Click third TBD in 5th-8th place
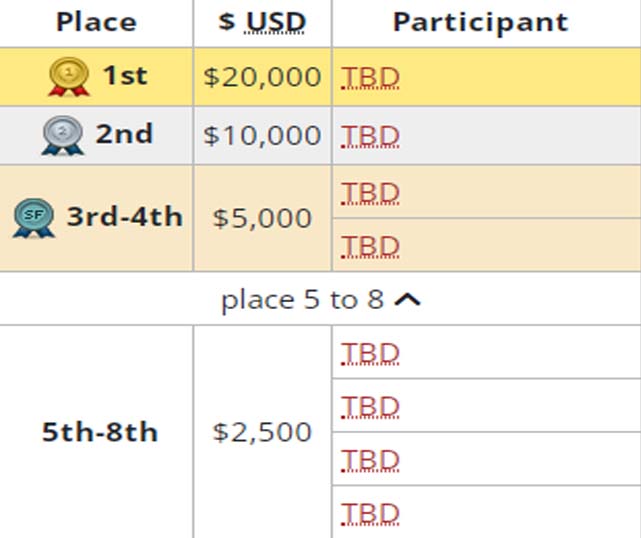Screen dimensions: 641x538 [370, 460]
